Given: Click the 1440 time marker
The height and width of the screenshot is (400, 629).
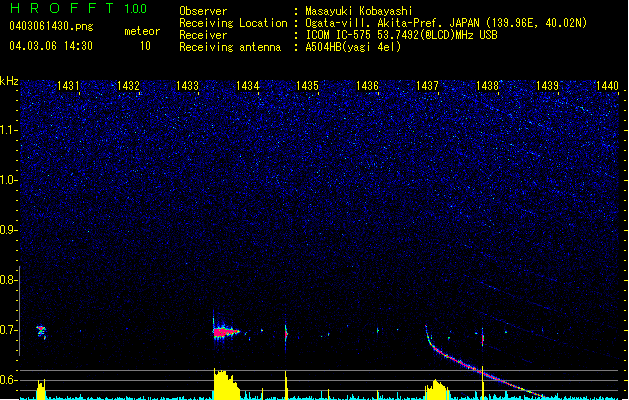Looking at the screenshot, I should click(x=607, y=86).
